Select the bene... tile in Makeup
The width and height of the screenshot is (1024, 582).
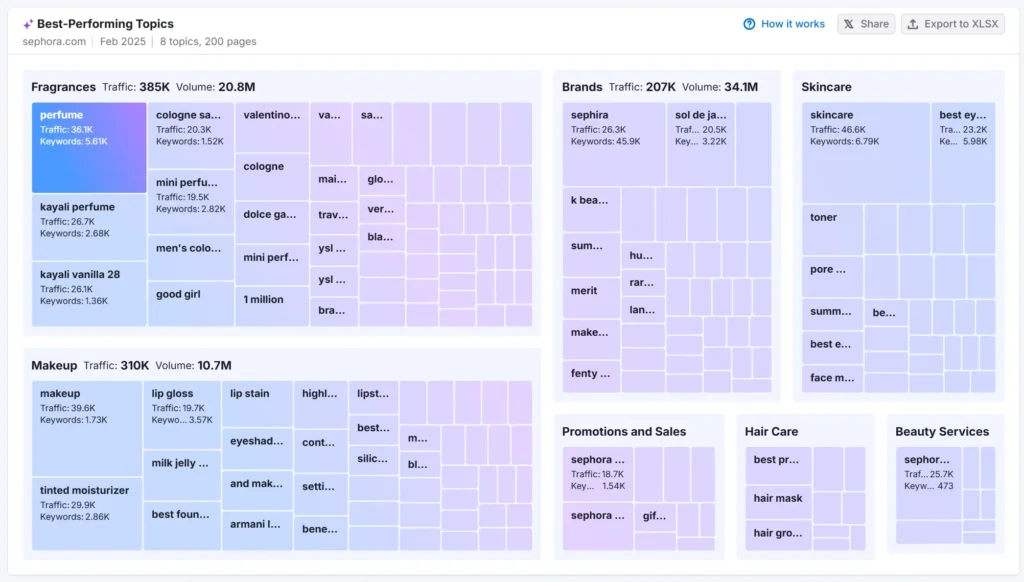tap(321, 532)
